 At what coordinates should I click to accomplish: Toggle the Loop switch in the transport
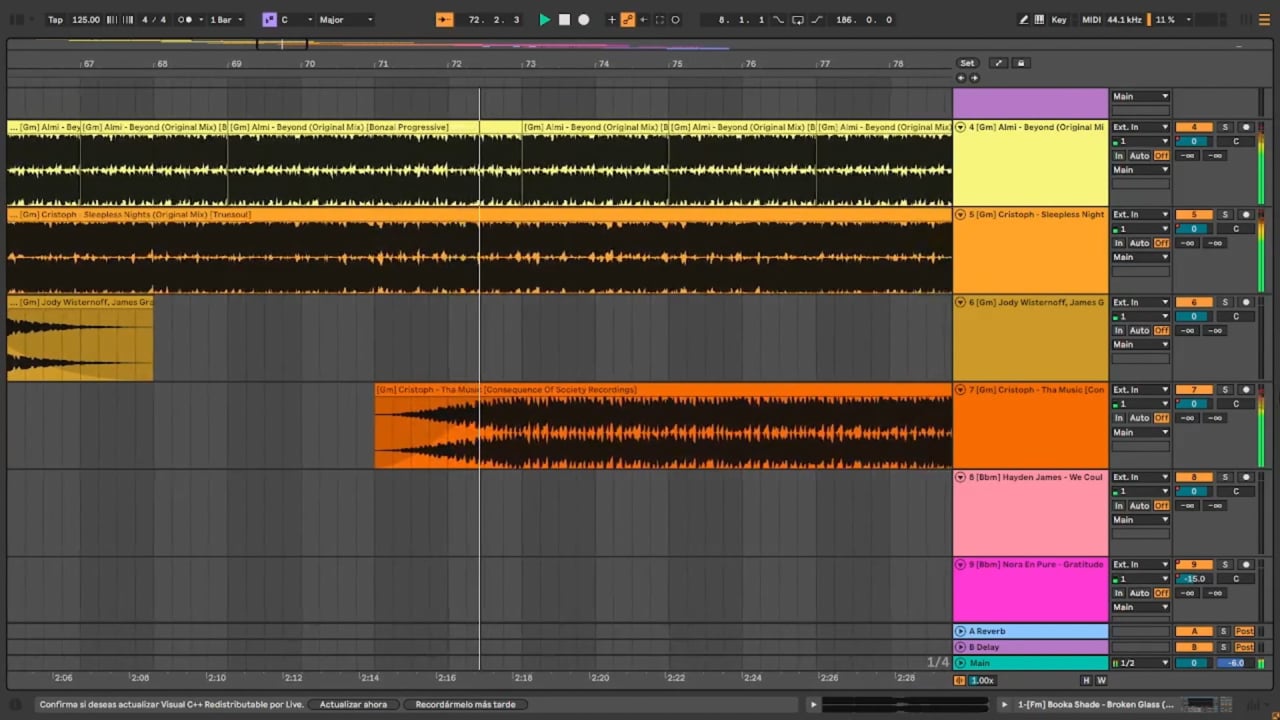click(x=797, y=19)
